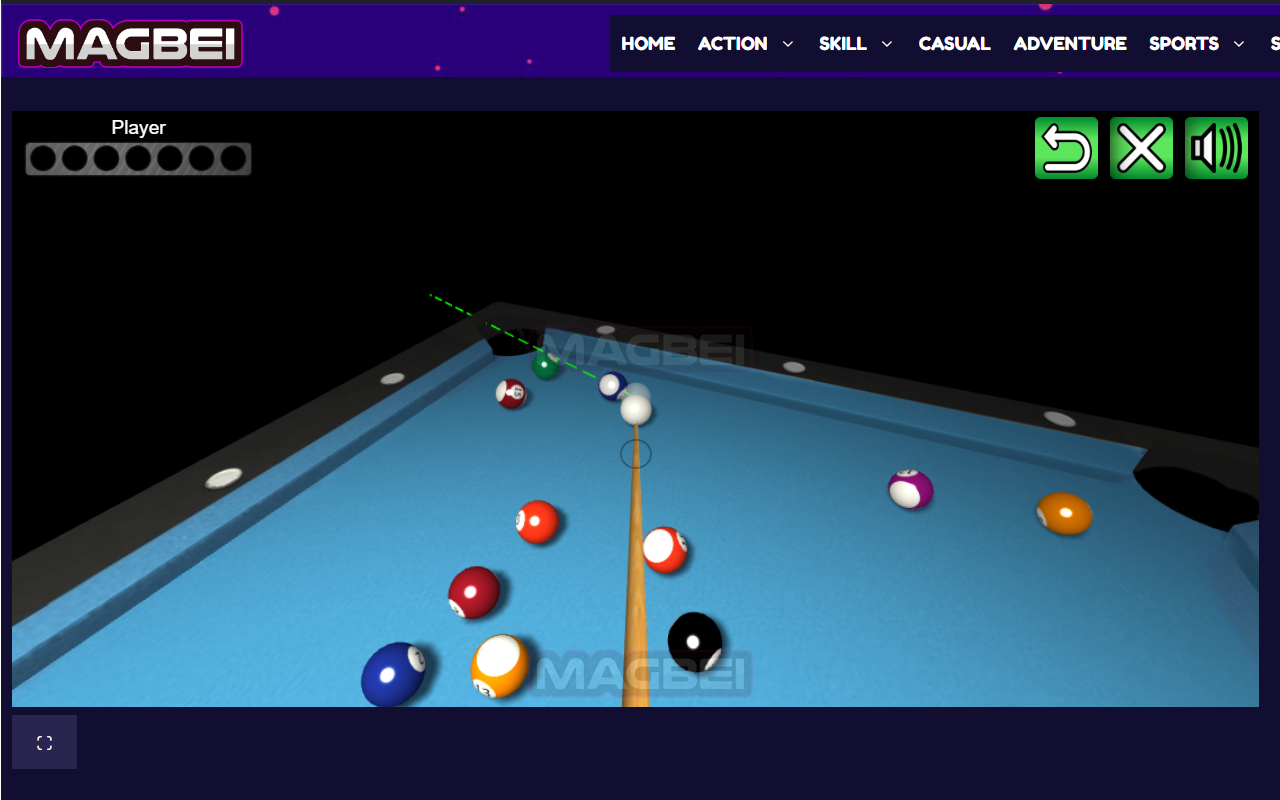1280x800 pixels.
Task: Click the Player score progress dots
Action: pos(138,157)
